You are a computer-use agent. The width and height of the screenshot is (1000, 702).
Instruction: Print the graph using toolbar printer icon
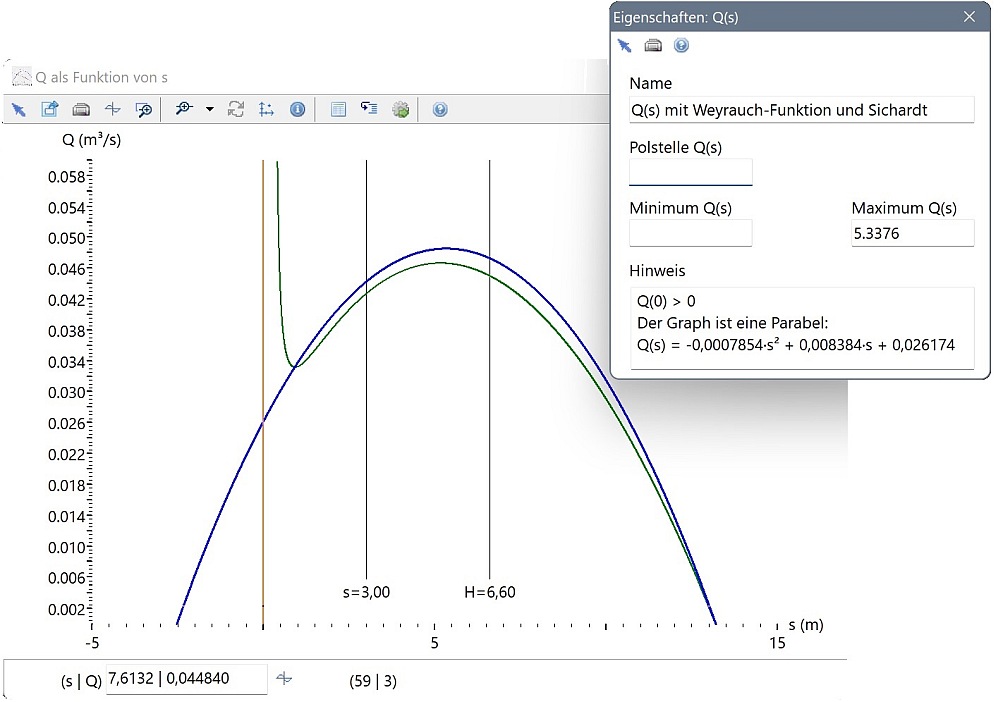81,110
